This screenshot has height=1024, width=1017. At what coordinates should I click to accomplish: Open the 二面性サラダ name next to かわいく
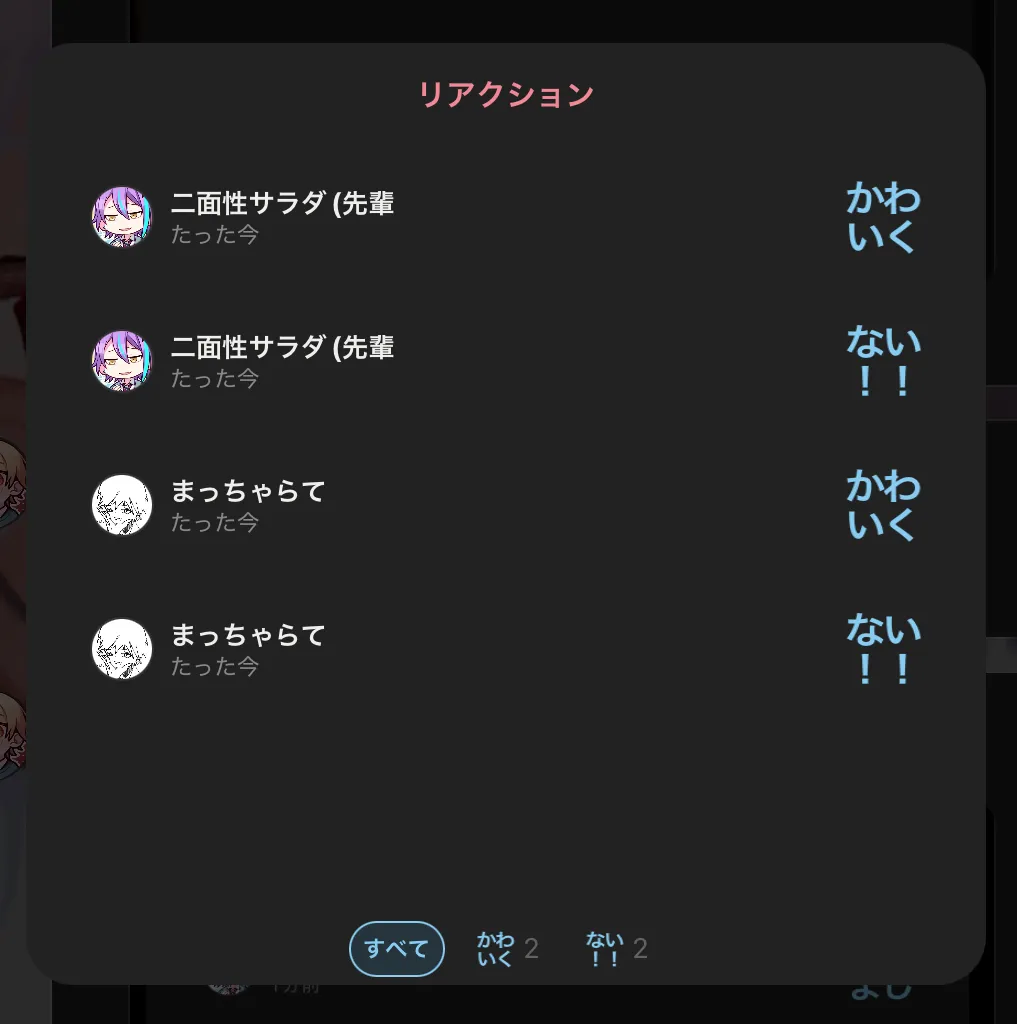tap(282, 203)
